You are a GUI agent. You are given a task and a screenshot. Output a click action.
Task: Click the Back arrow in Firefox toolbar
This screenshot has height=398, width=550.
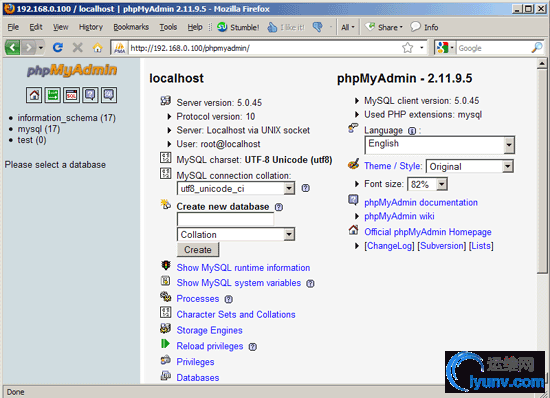(x=12, y=47)
